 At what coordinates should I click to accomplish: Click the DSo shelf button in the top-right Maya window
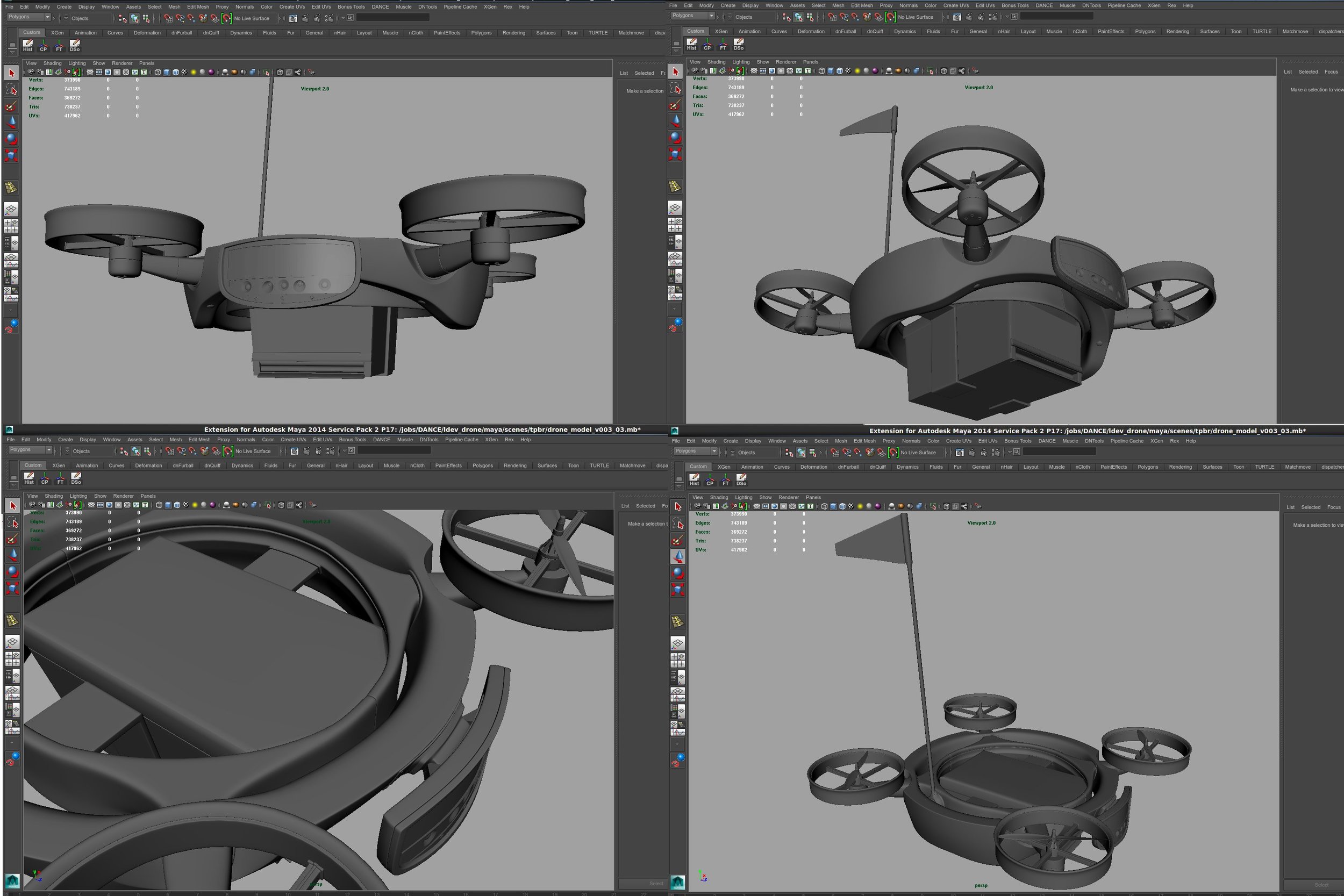click(738, 44)
